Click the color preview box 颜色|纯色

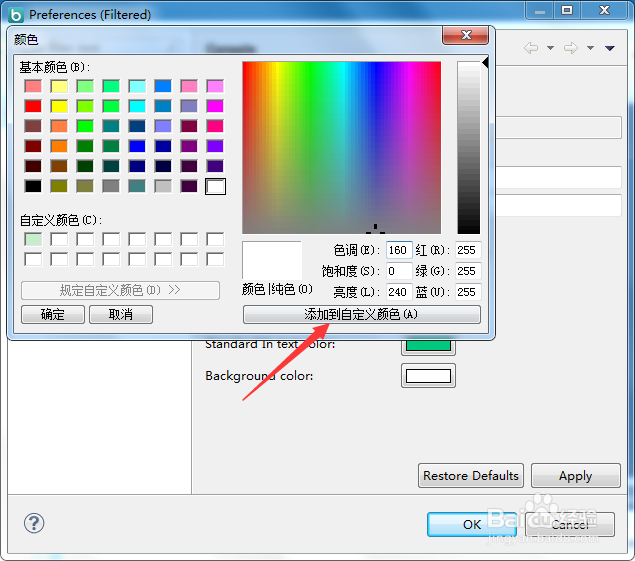tap(272, 260)
